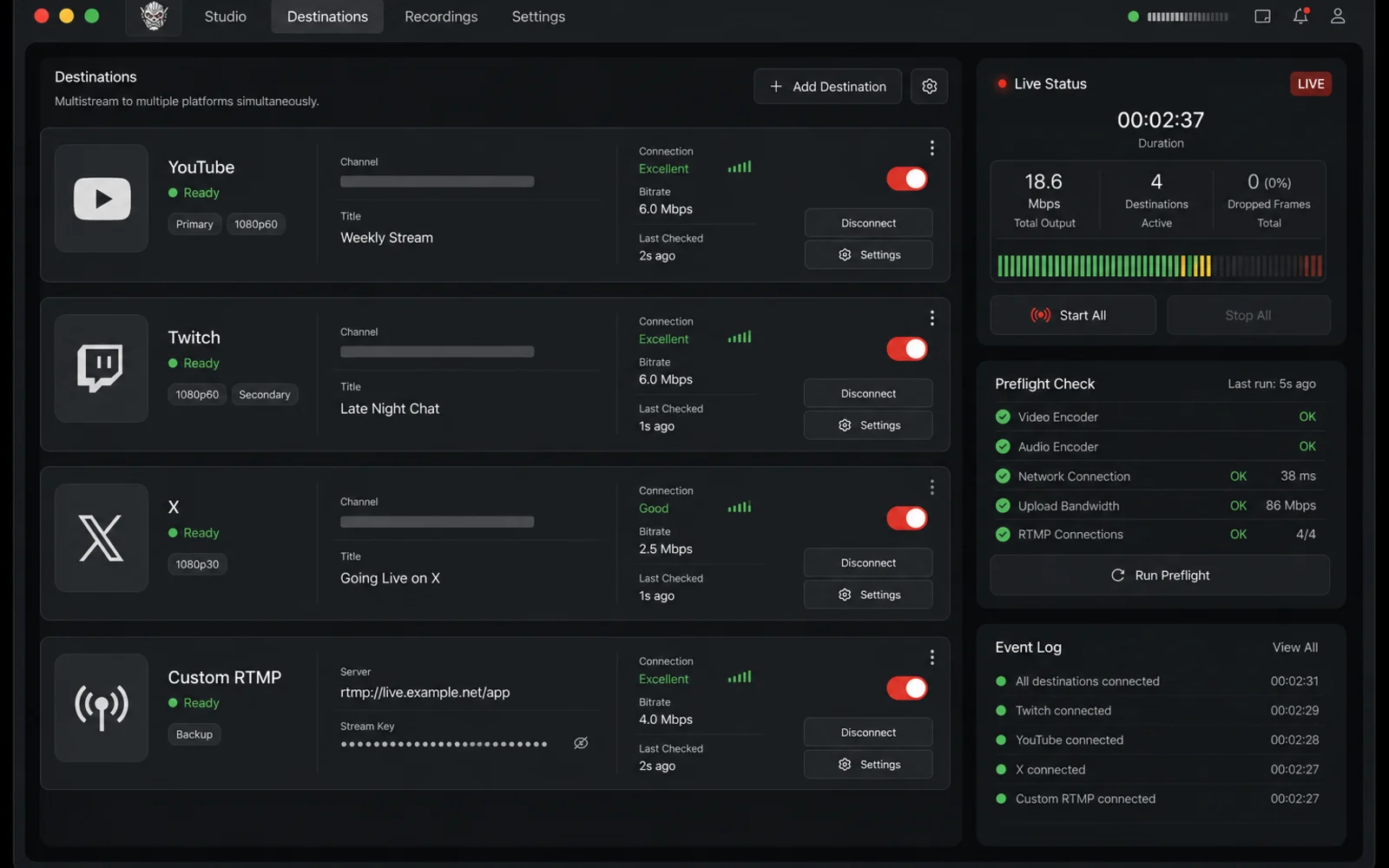1389x868 pixels.
Task: Disable the Twitch destination toggle
Action: point(907,349)
